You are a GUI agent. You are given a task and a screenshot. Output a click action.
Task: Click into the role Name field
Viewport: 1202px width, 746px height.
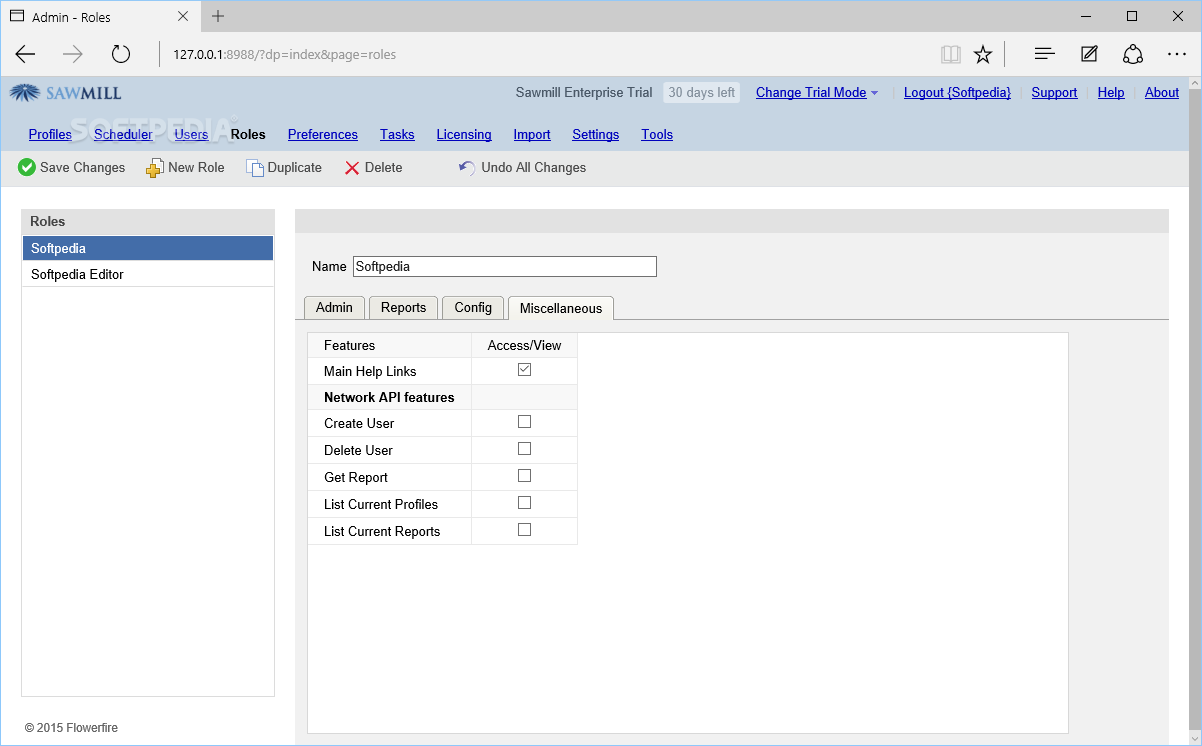tap(505, 267)
